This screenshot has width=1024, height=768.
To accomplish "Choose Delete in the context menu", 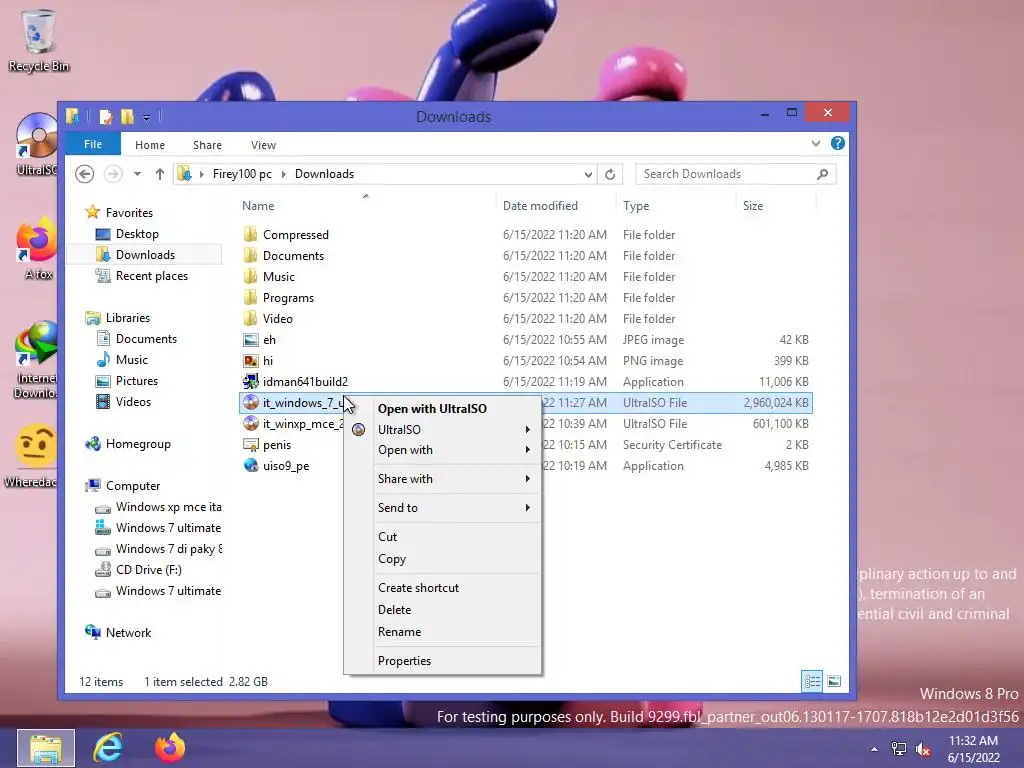I will [x=443, y=610].
